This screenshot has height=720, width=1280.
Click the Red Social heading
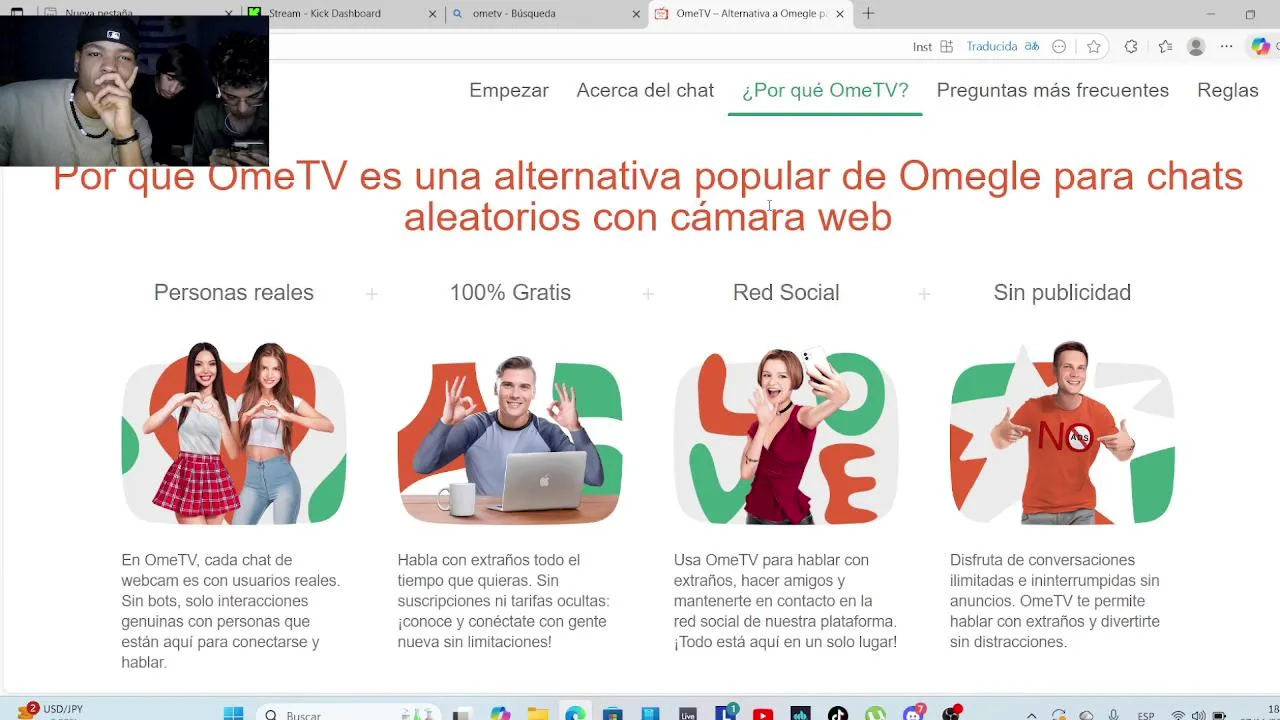[x=786, y=292]
